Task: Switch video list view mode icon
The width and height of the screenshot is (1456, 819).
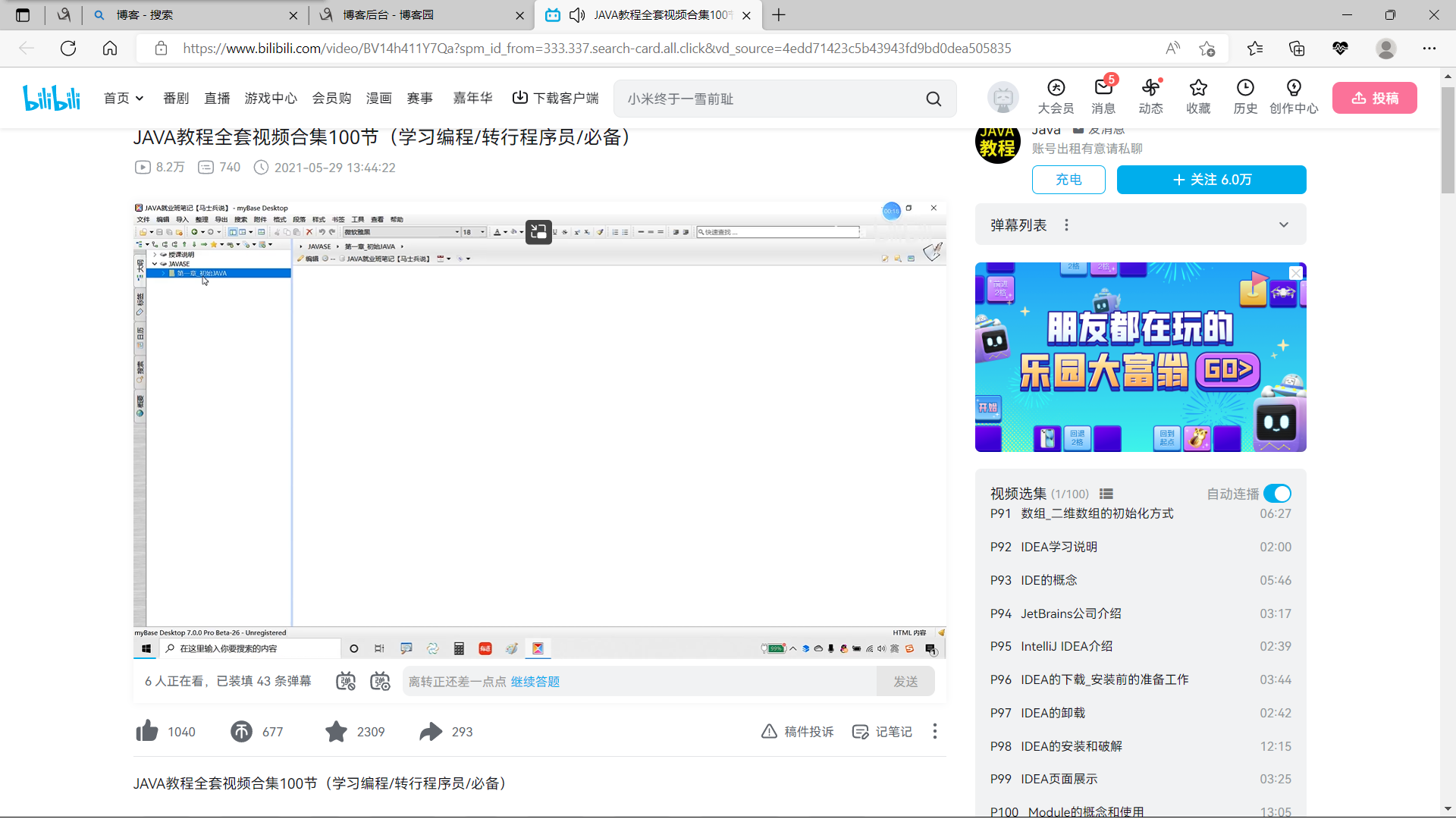Action: [1106, 494]
